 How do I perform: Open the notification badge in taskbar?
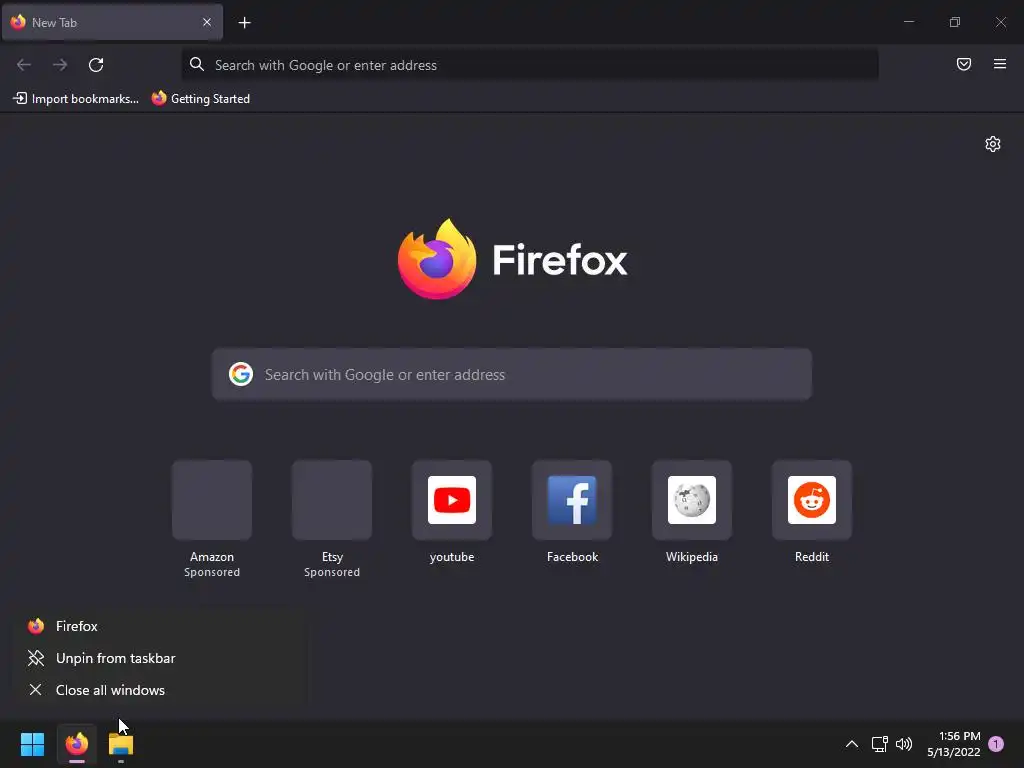(996, 744)
